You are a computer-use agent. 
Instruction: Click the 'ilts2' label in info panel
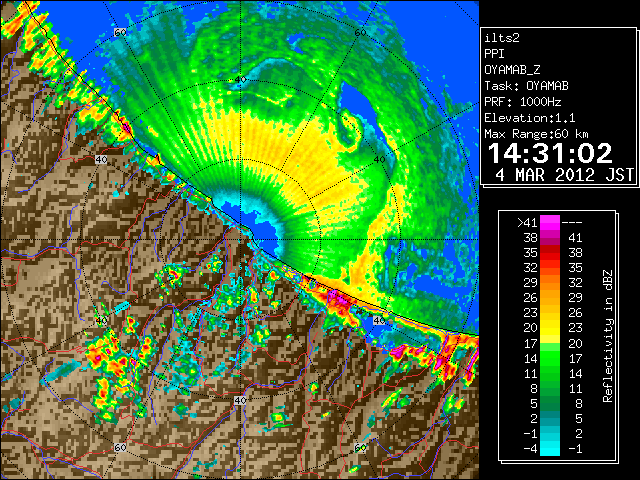502,38
